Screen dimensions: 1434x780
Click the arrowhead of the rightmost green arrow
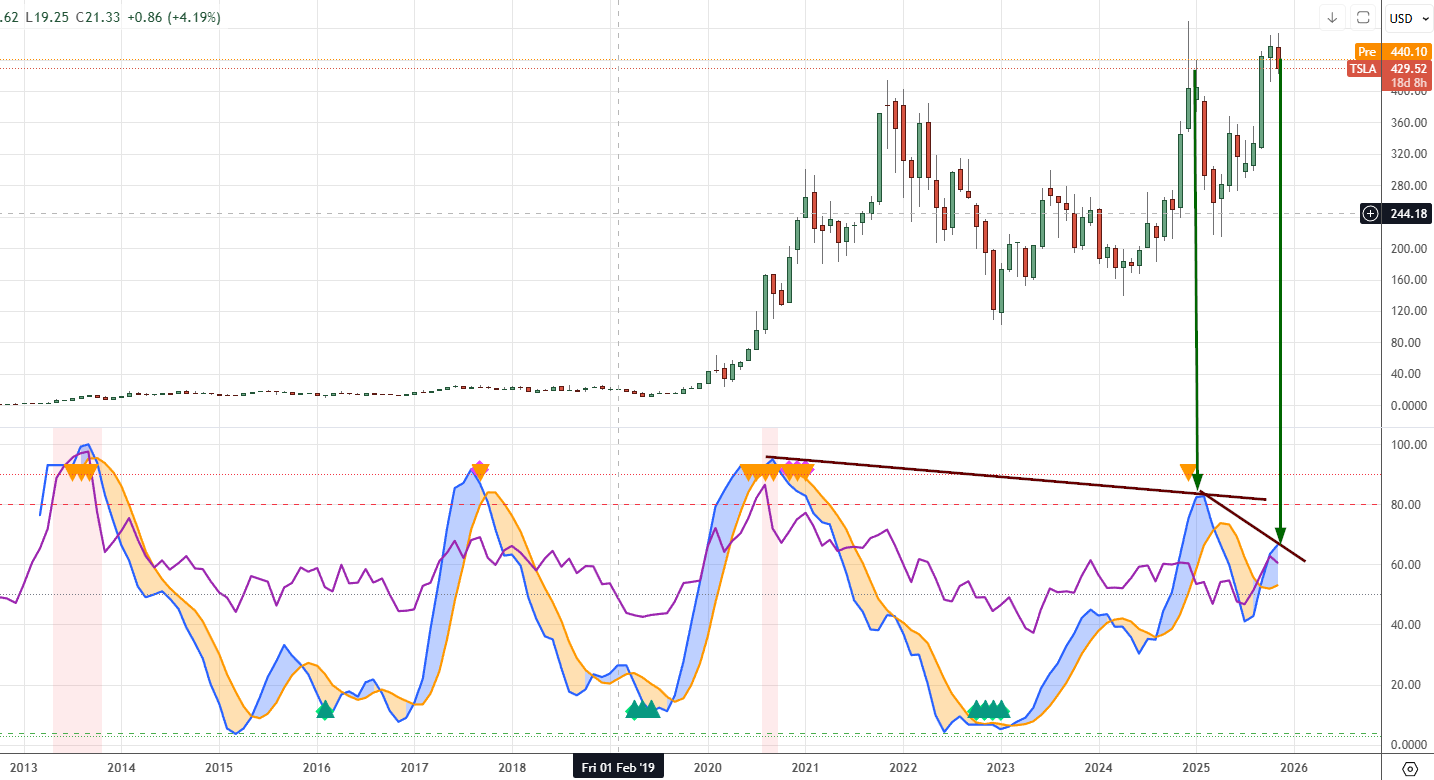coord(1280,535)
